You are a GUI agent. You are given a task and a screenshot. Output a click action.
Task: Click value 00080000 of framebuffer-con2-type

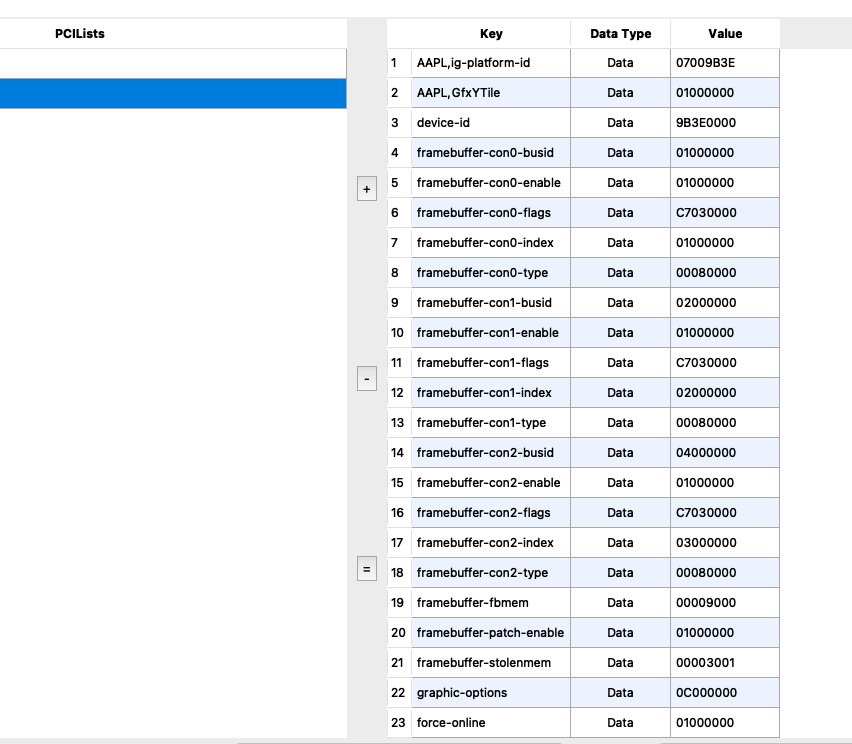pyautogui.click(x=725, y=573)
